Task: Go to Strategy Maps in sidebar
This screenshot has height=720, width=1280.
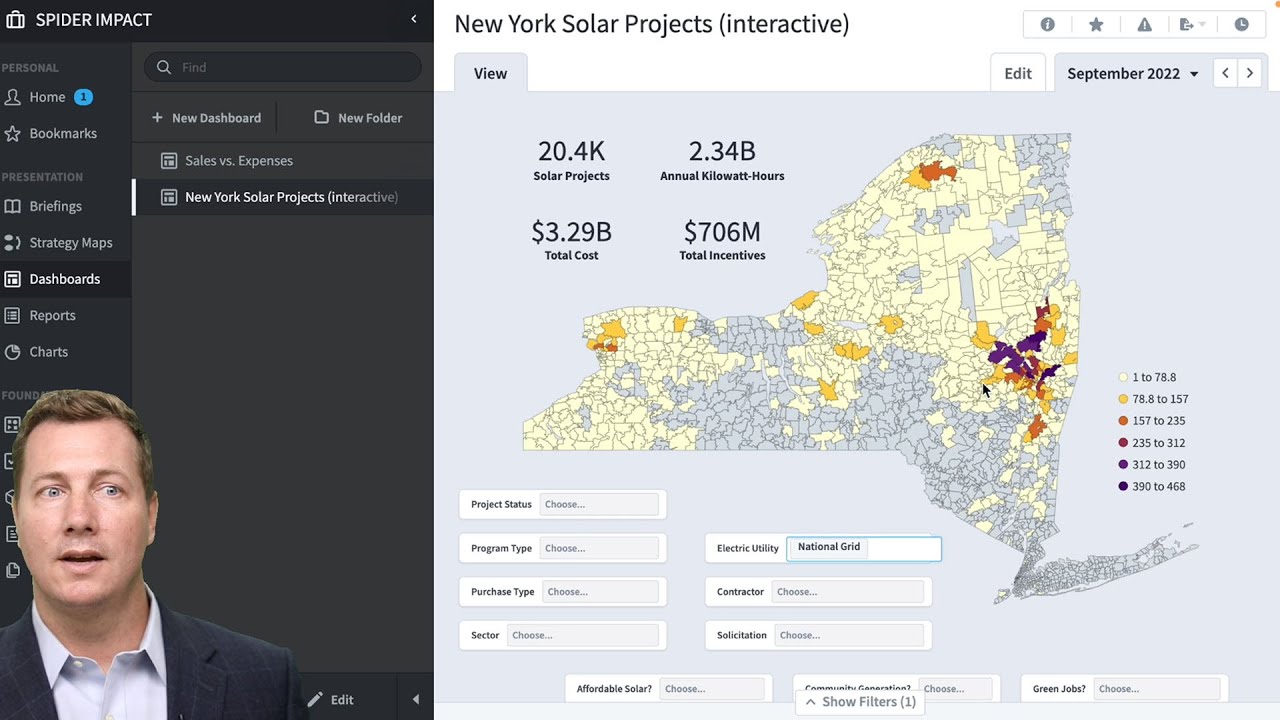Action: 70,242
